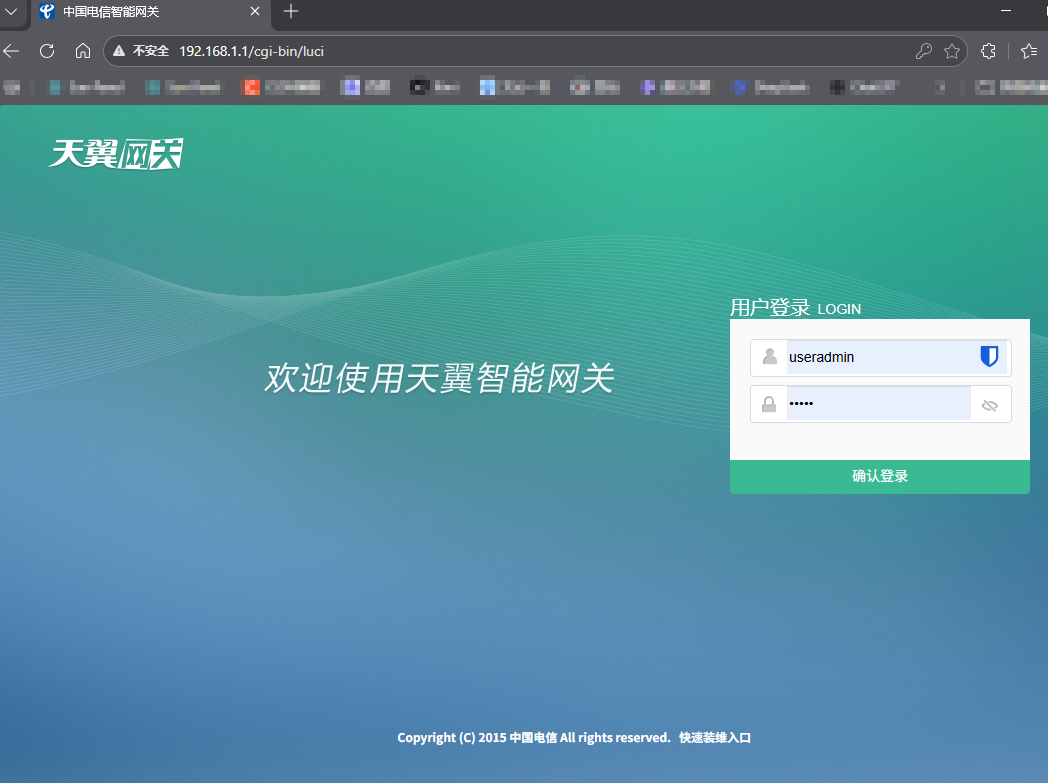Viewport: 1048px width, 783px height.
Task: Toggle password visibility eye icon
Action: [990, 406]
